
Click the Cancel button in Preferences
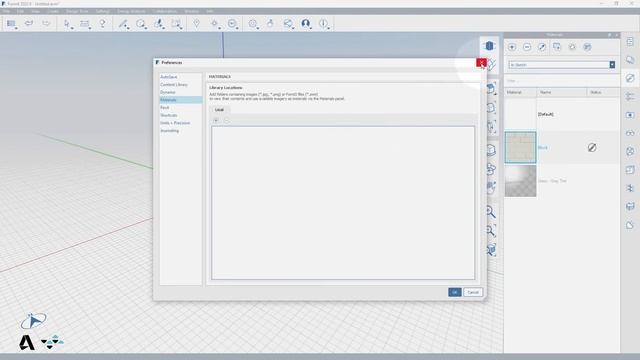[473, 292]
